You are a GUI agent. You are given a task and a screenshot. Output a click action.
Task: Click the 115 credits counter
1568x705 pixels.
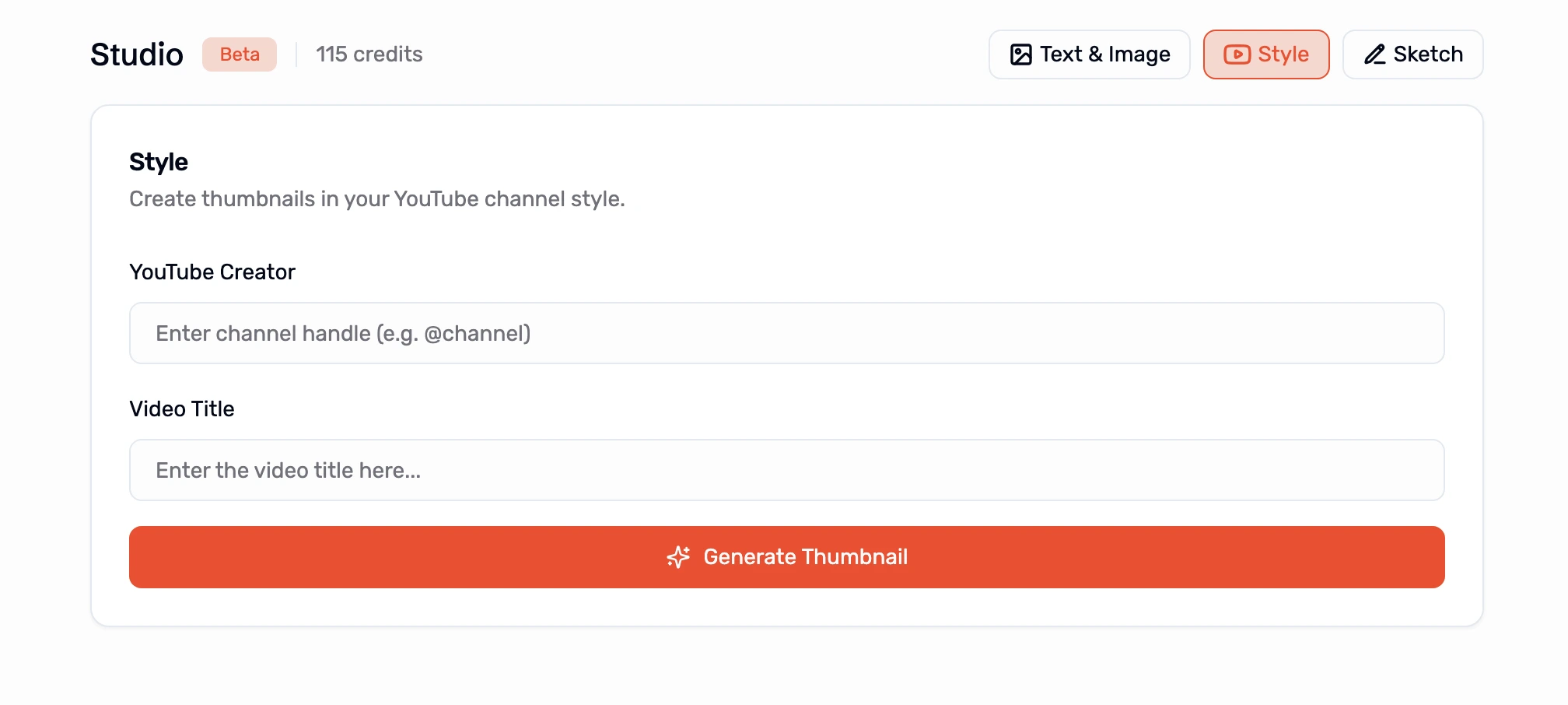(x=369, y=54)
